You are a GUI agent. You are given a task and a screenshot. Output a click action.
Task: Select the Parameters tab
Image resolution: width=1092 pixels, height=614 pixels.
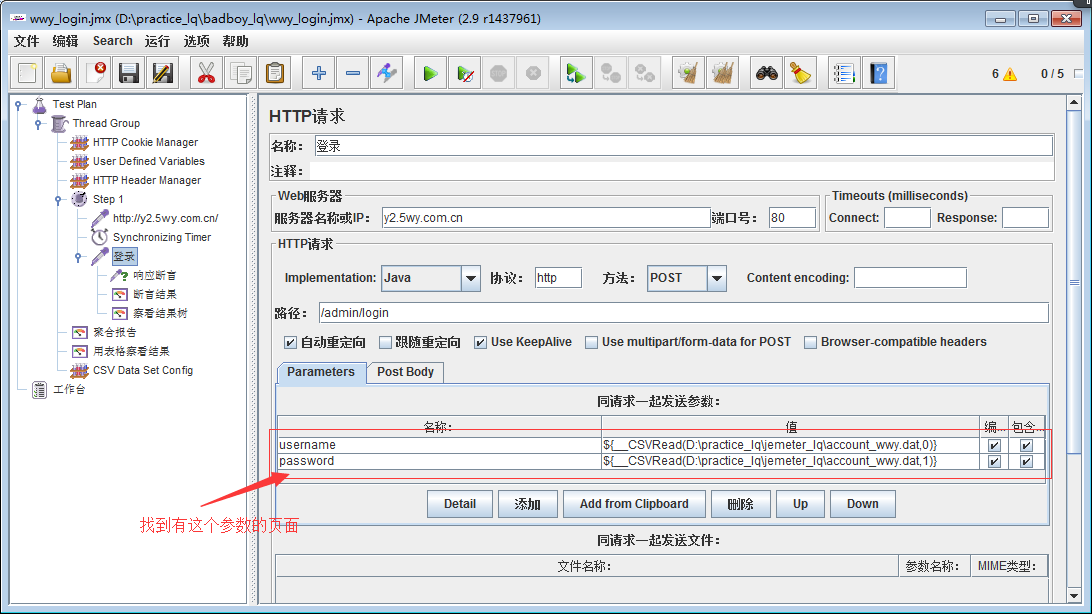pos(321,372)
